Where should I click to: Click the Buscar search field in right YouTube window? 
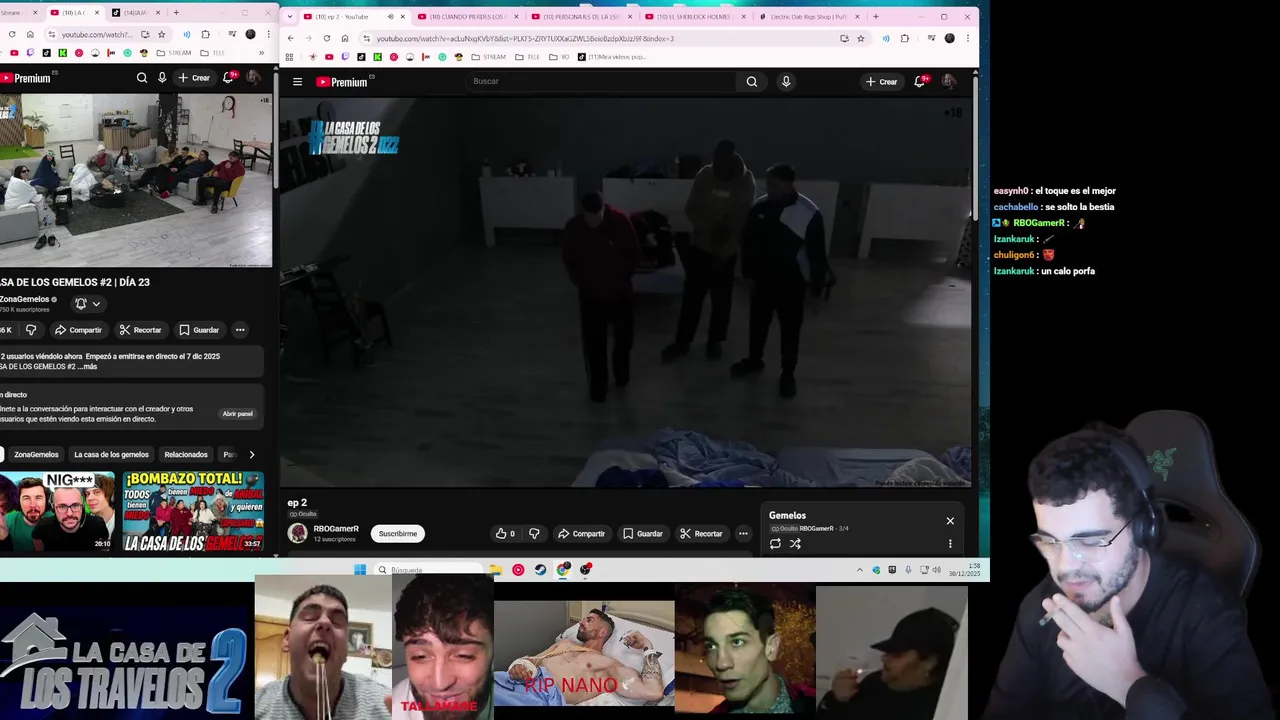click(x=600, y=82)
